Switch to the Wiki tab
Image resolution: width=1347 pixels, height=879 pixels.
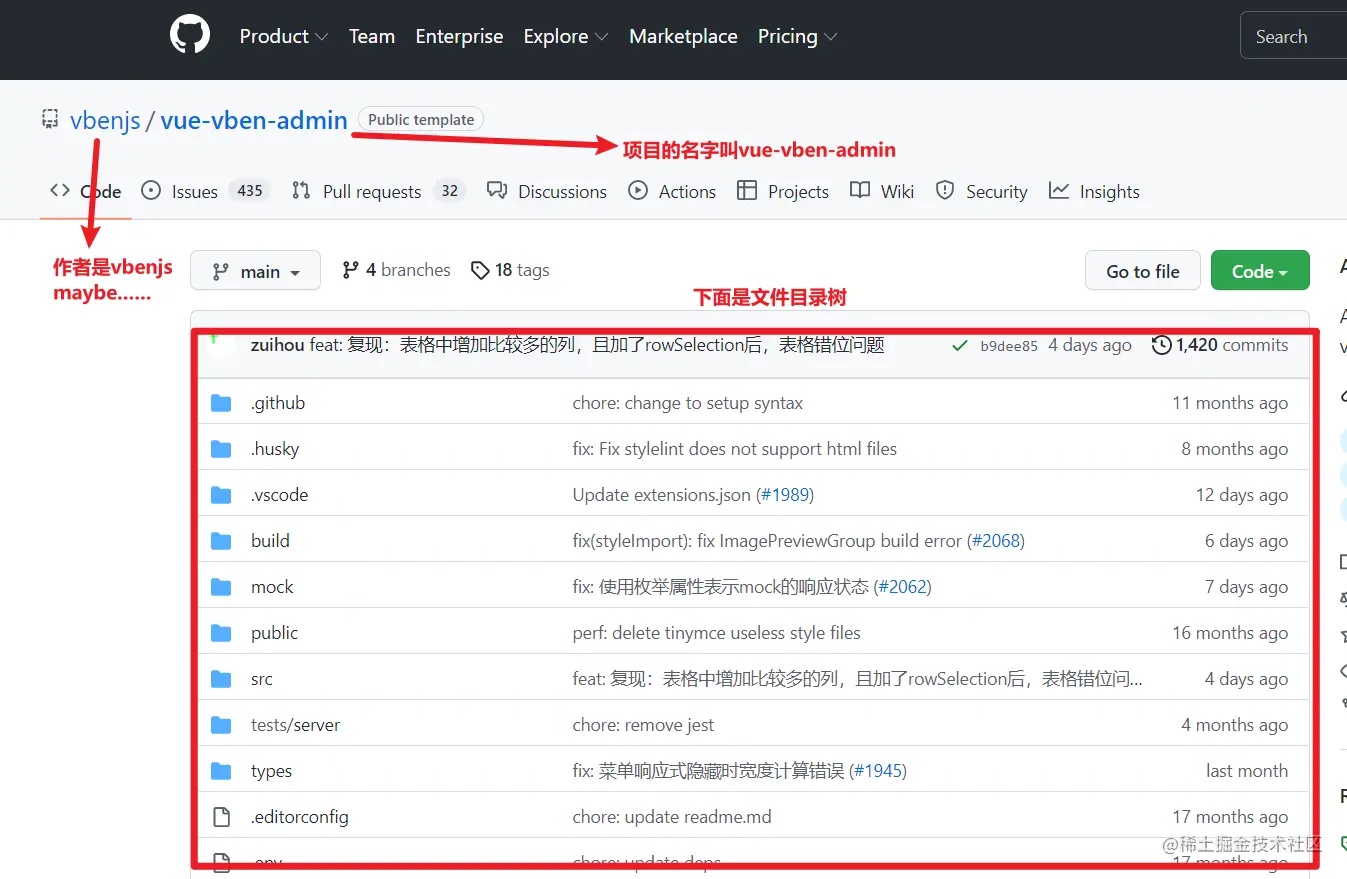point(882,191)
